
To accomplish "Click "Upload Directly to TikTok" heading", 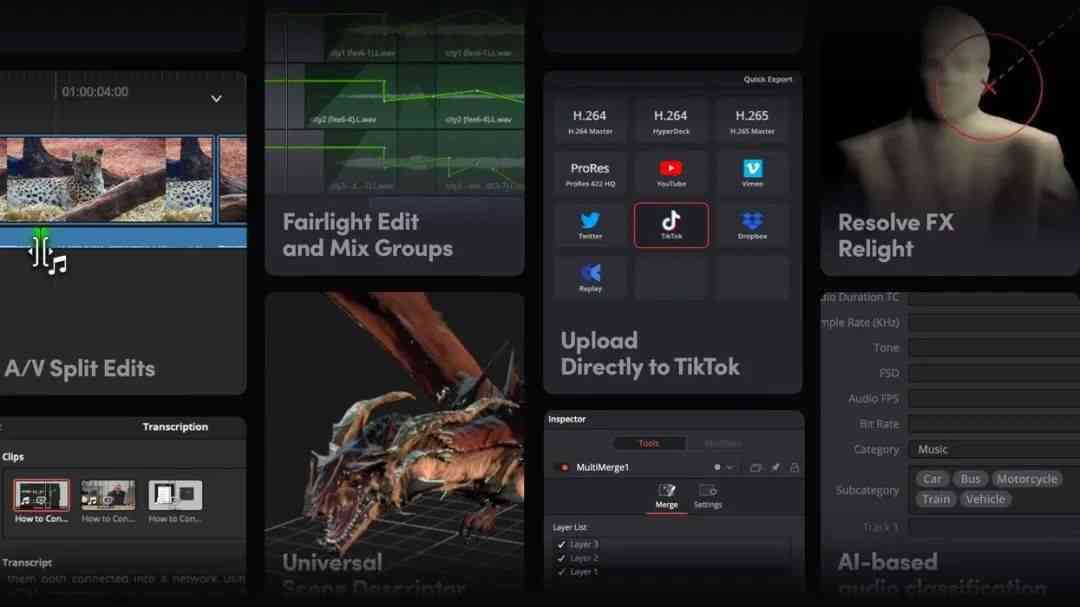I will coord(650,353).
